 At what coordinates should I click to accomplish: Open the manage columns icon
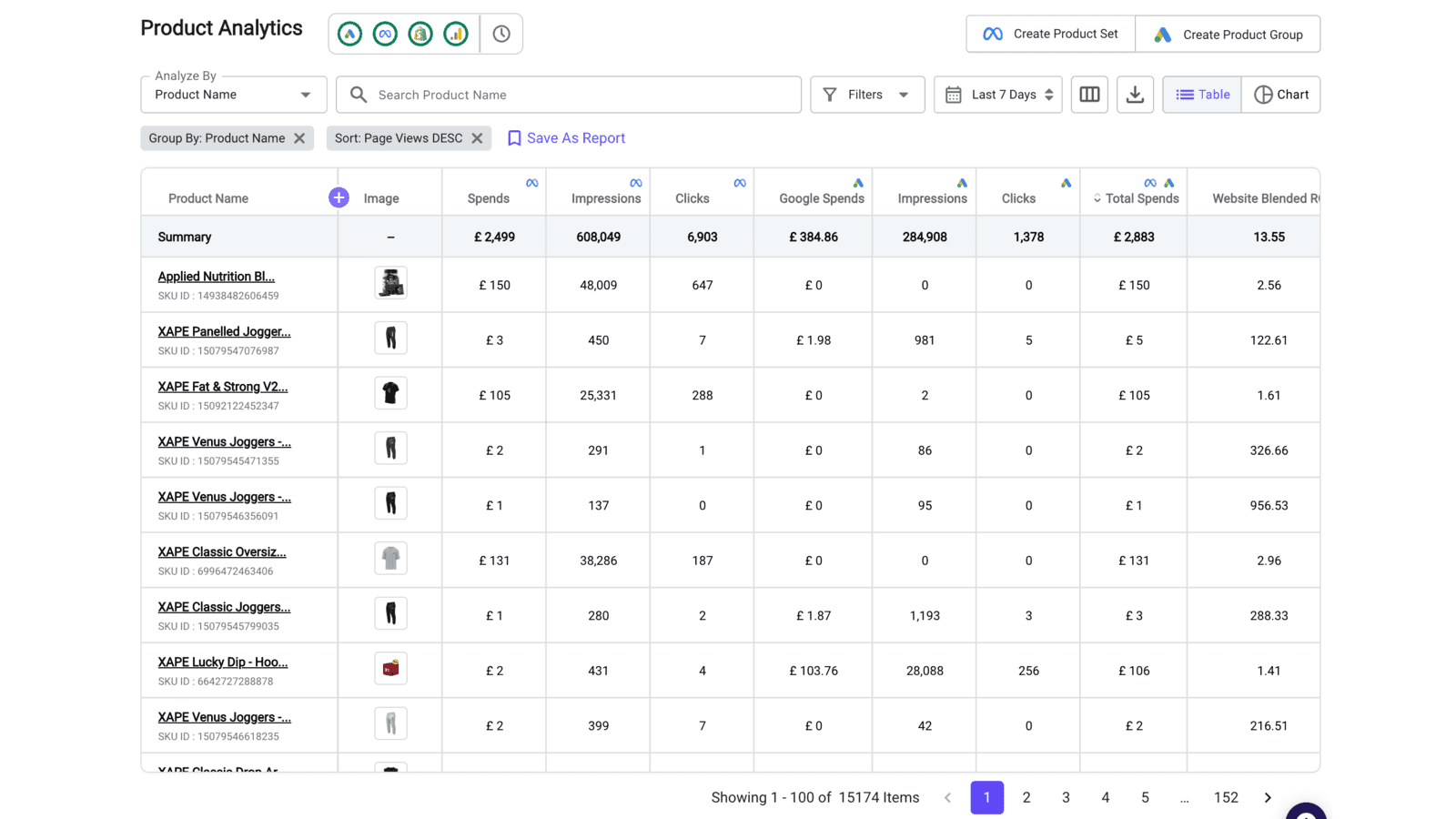1089,94
